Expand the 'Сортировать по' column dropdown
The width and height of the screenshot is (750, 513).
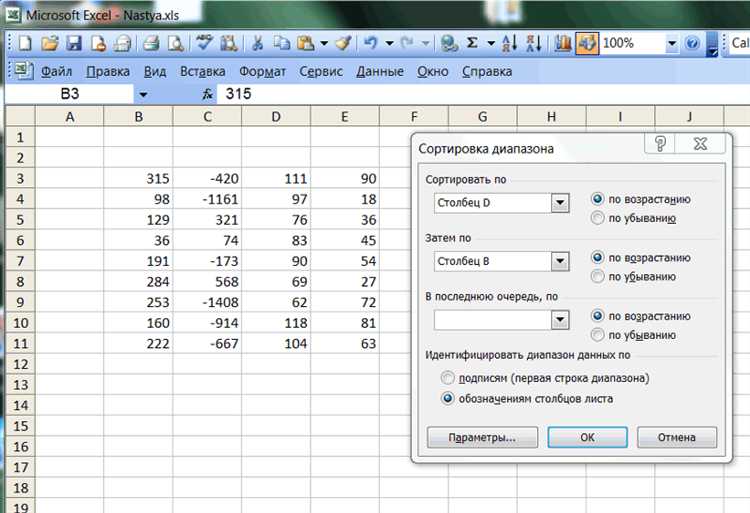(x=560, y=203)
